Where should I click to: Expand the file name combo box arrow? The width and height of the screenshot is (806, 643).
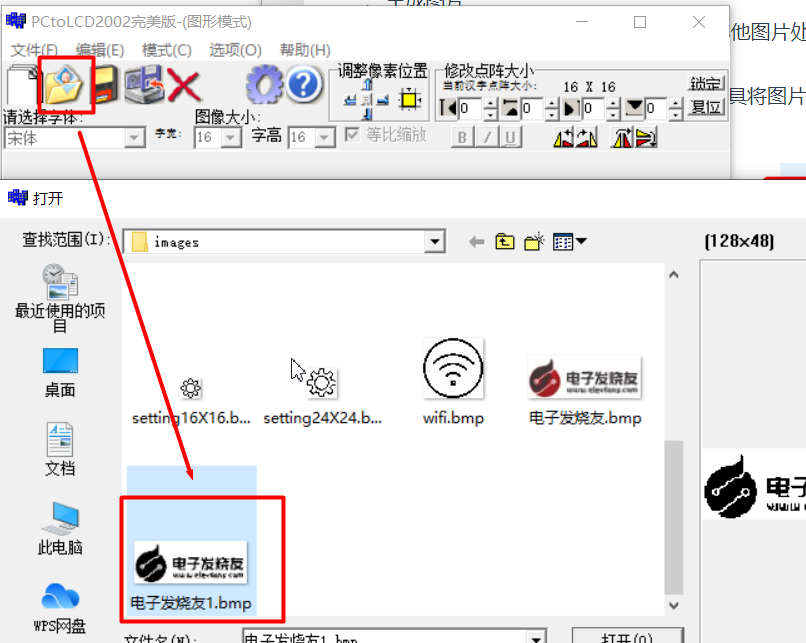click(536, 637)
